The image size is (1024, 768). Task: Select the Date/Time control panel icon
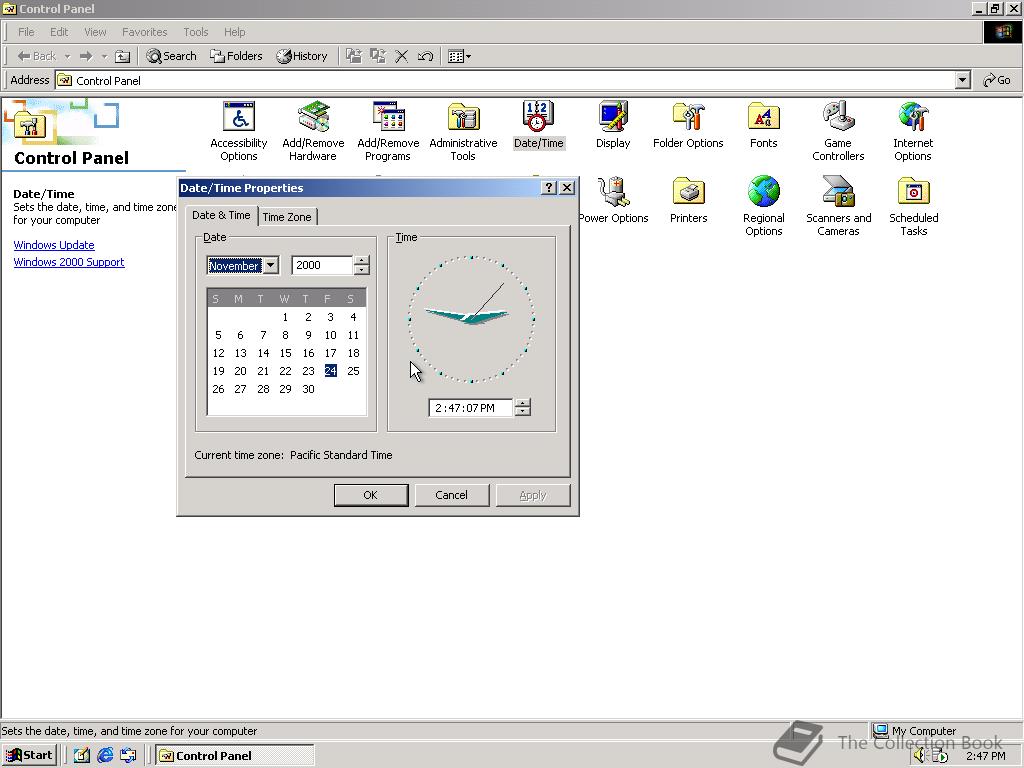click(x=538, y=125)
